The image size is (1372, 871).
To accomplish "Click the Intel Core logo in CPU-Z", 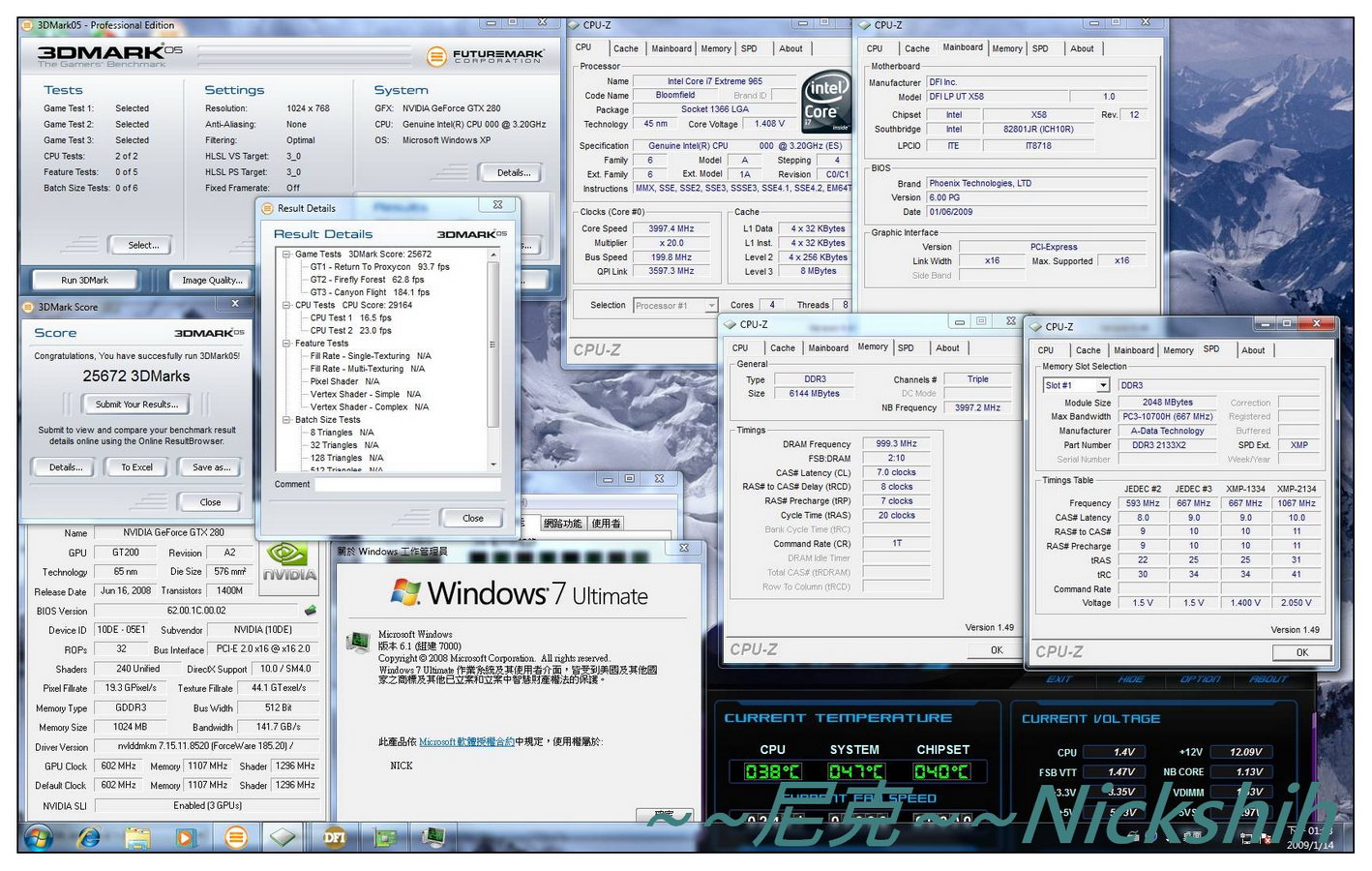I will (x=825, y=101).
